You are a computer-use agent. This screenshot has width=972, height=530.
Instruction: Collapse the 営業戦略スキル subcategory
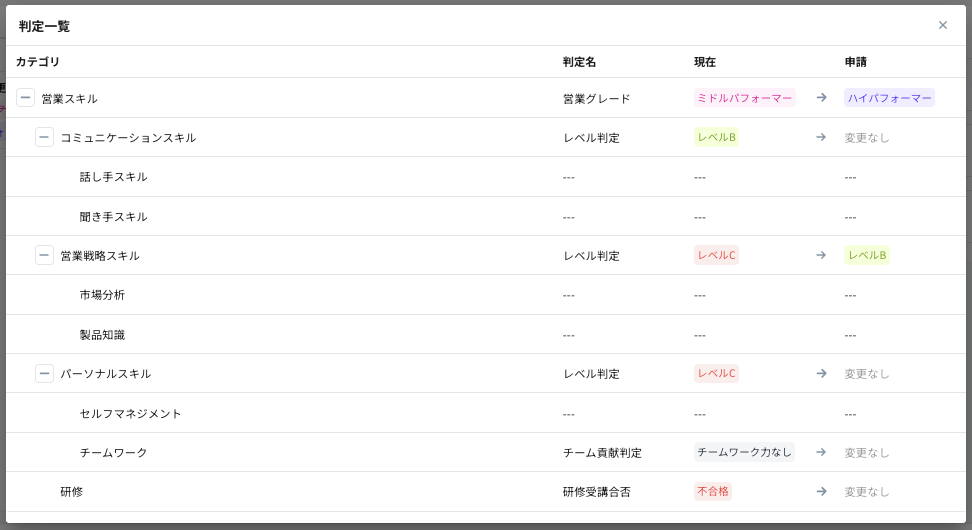[x=44, y=255]
